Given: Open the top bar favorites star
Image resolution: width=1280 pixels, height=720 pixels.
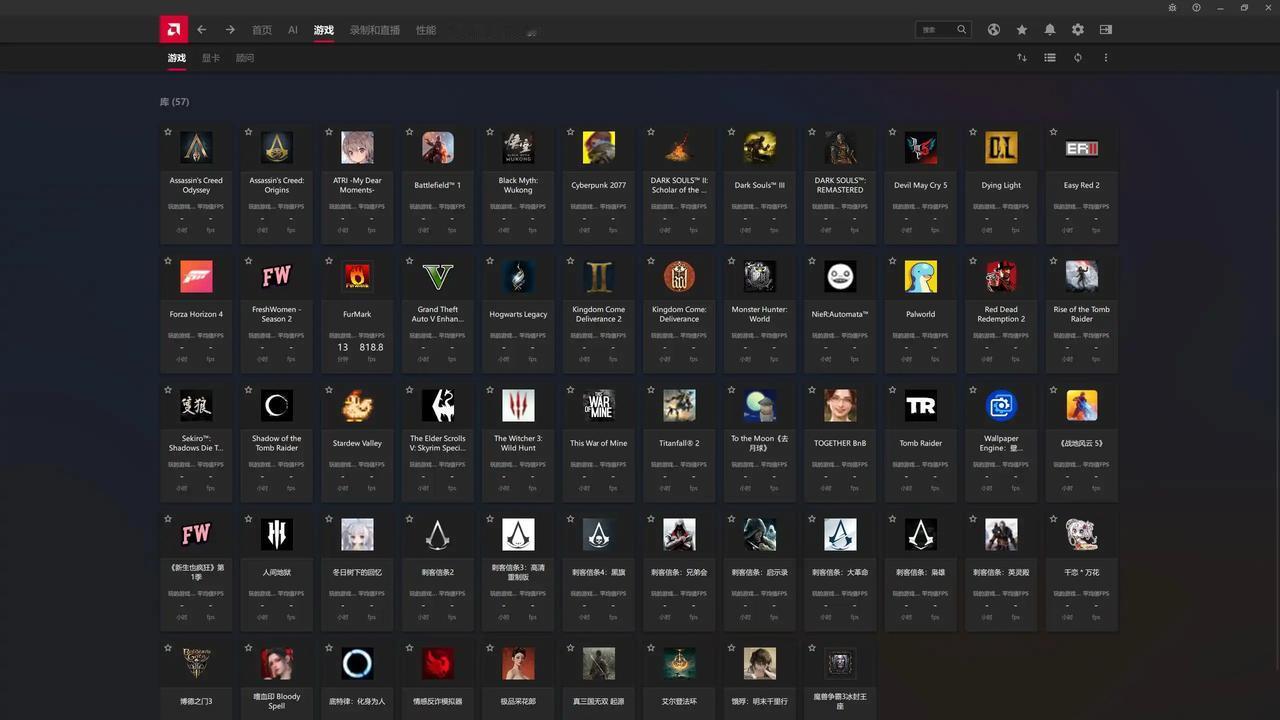Looking at the screenshot, I should [1021, 30].
